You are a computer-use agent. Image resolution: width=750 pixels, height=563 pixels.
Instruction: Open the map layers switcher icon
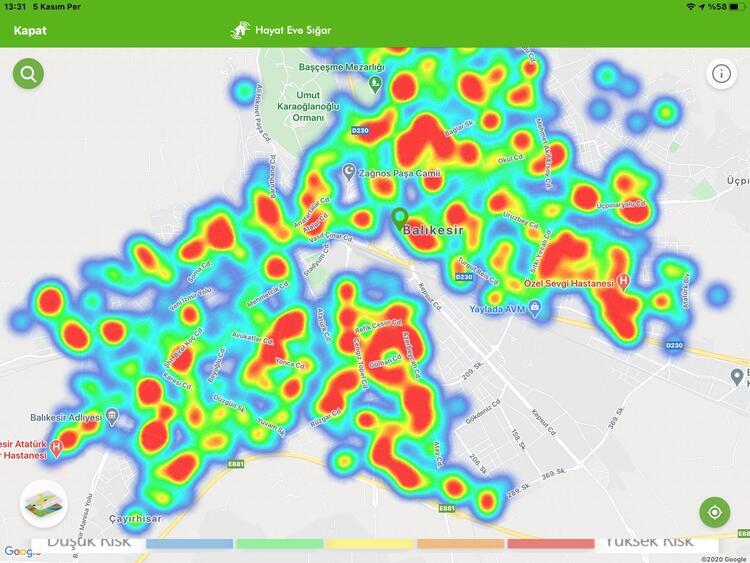point(43,503)
